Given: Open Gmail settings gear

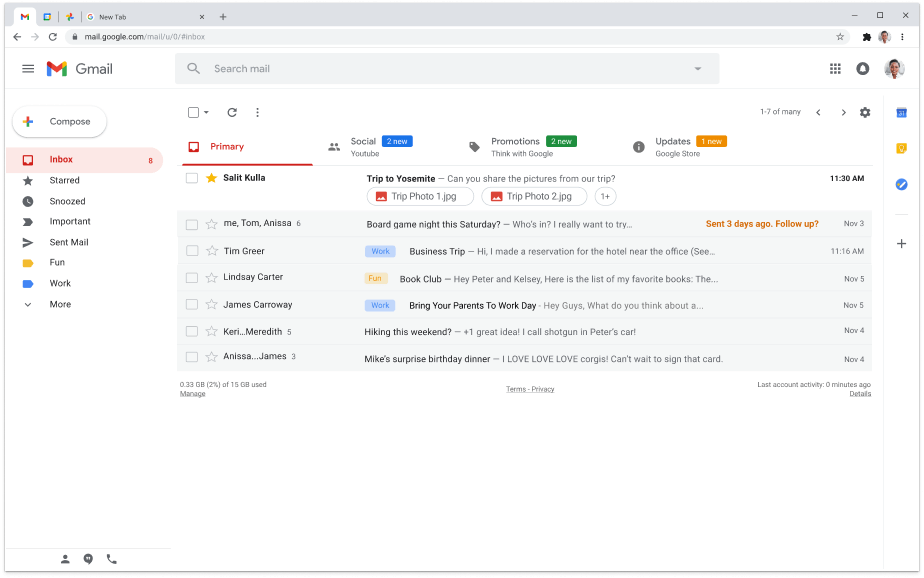Looking at the screenshot, I should click(x=865, y=112).
